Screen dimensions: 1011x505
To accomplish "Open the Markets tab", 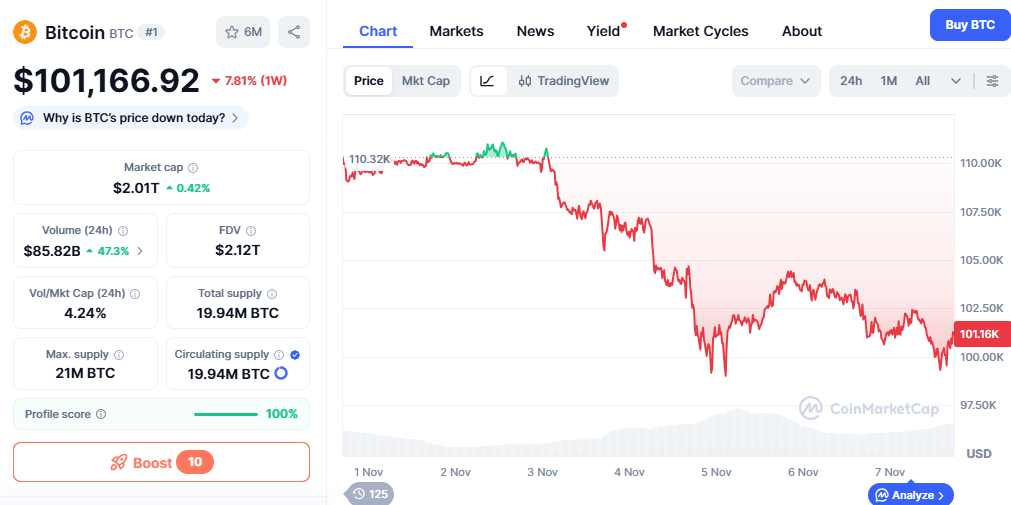I will point(456,31).
